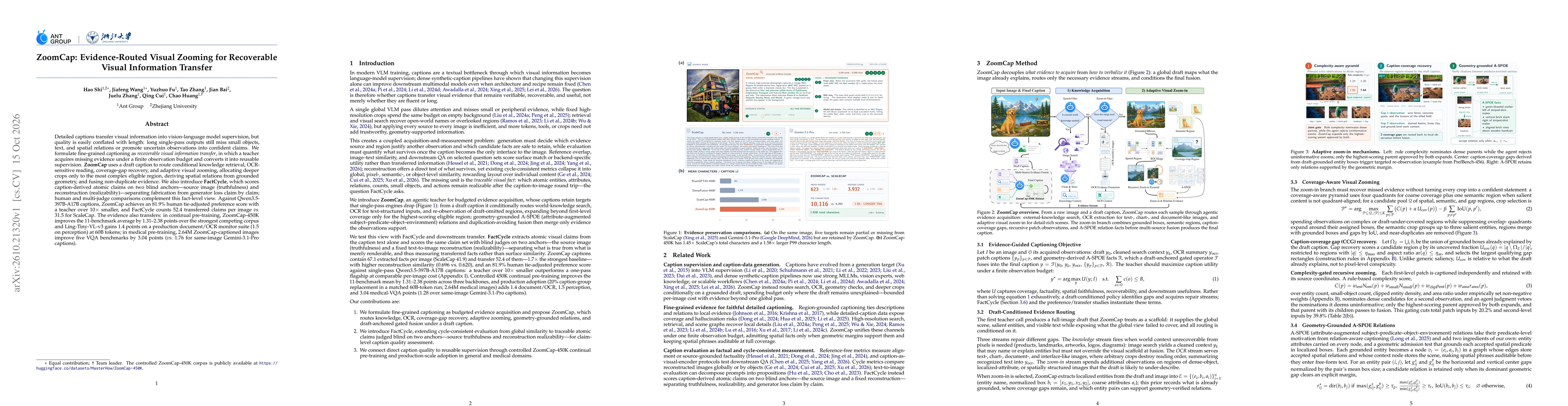The image size is (1568, 406).
Task: Click the ScaleCap card checkbox in Figure 1
Action: tap(688, 131)
